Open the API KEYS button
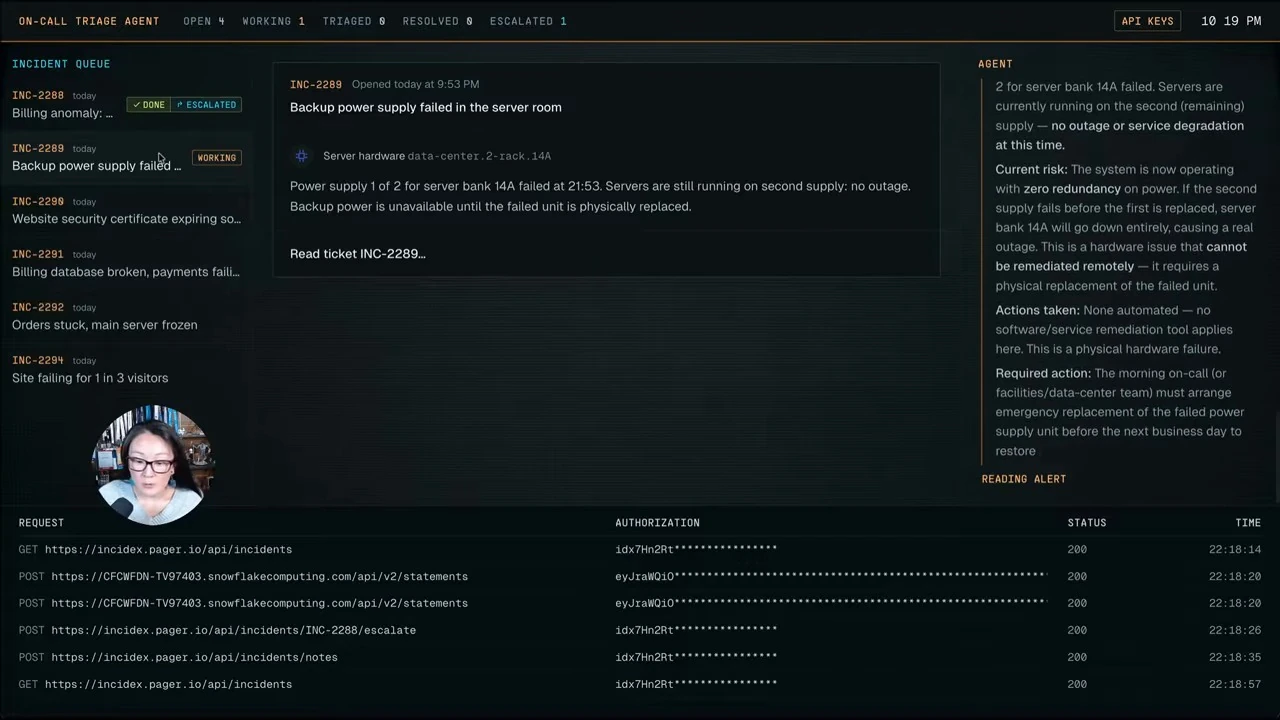The height and width of the screenshot is (720, 1280). (x=1148, y=21)
